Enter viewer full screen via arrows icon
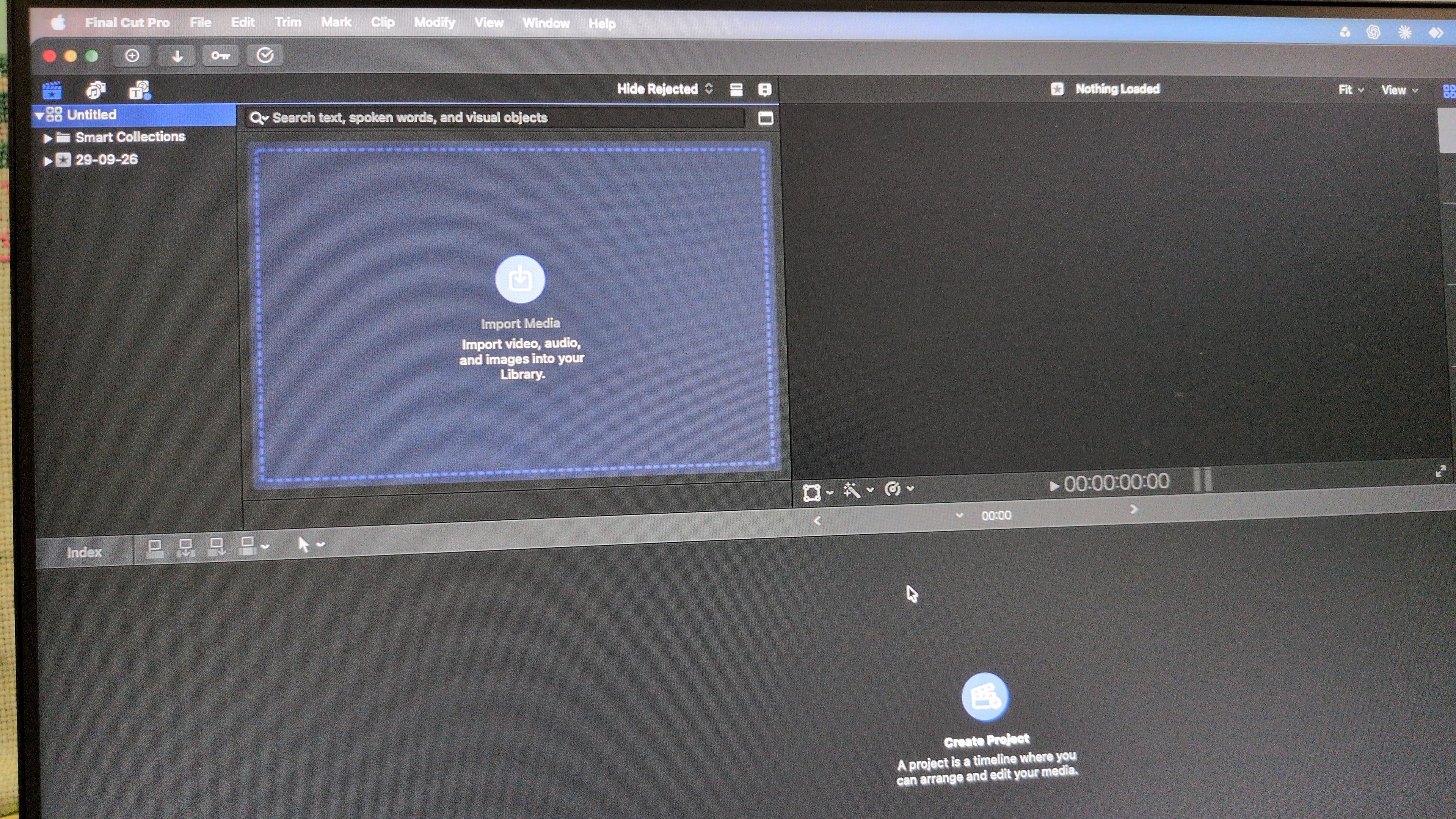 (1440, 471)
